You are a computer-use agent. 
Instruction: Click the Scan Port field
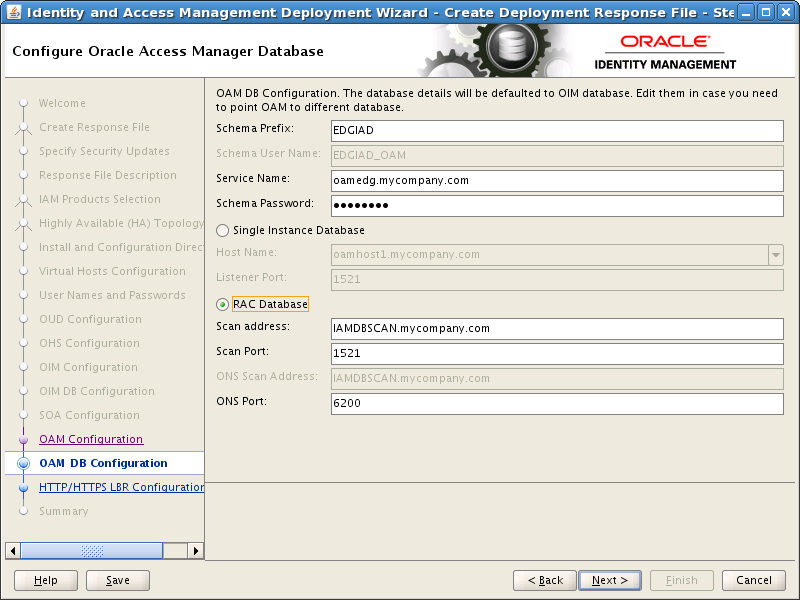coord(557,354)
